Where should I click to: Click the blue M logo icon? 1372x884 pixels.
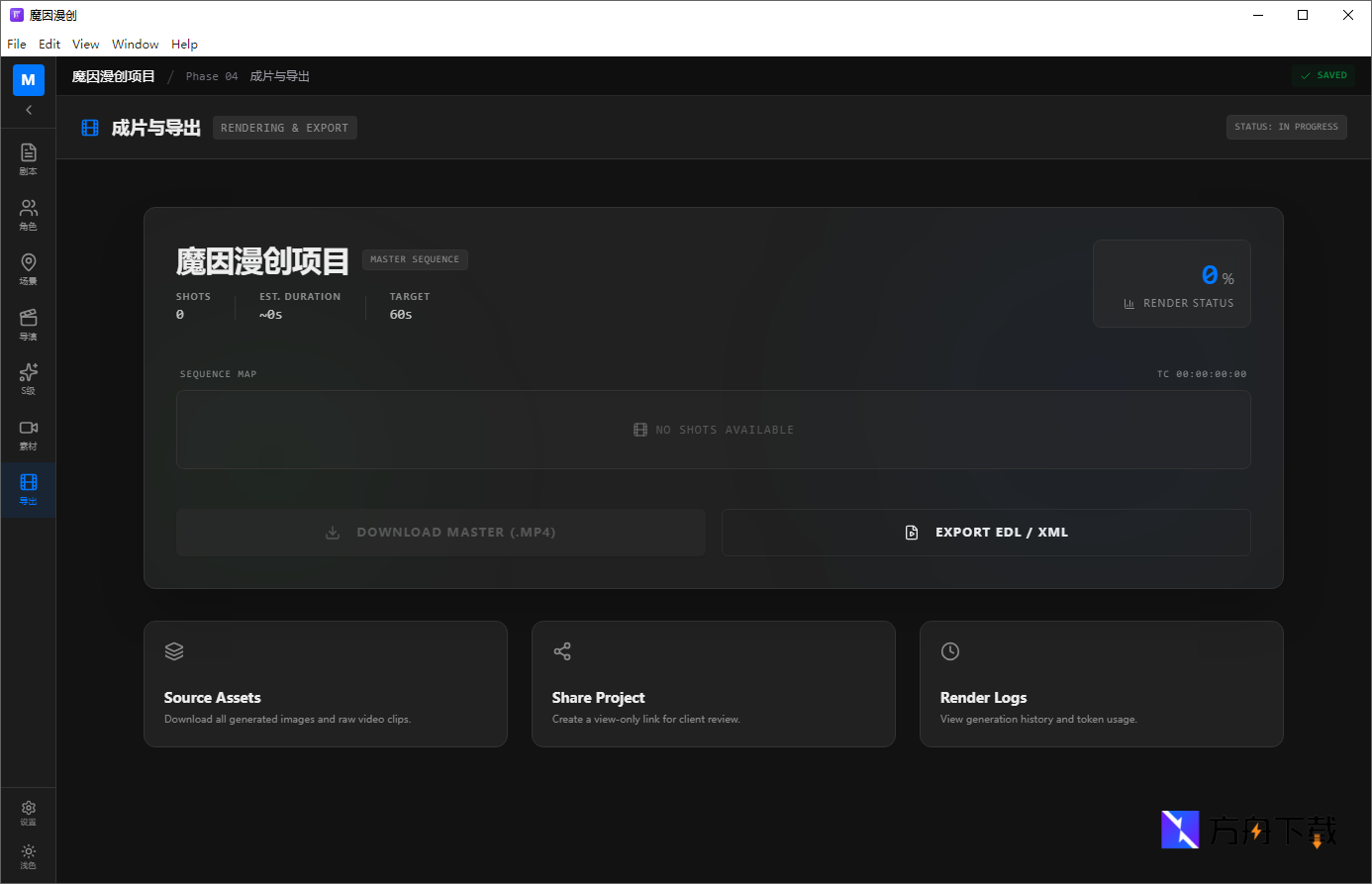tap(28, 80)
